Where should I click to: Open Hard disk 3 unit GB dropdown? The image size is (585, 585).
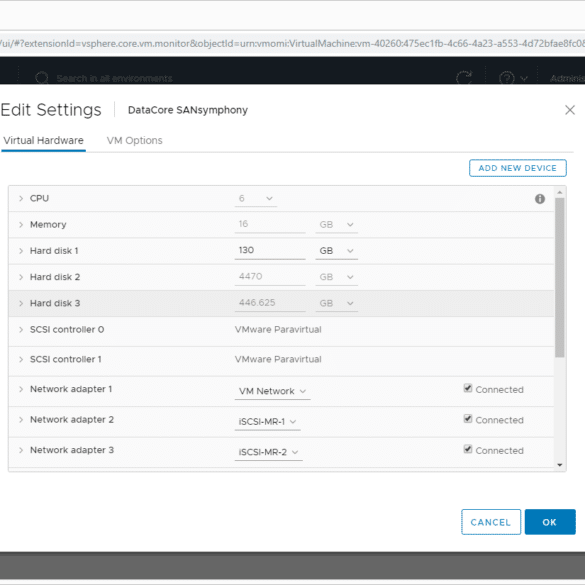[x=337, y=303]
